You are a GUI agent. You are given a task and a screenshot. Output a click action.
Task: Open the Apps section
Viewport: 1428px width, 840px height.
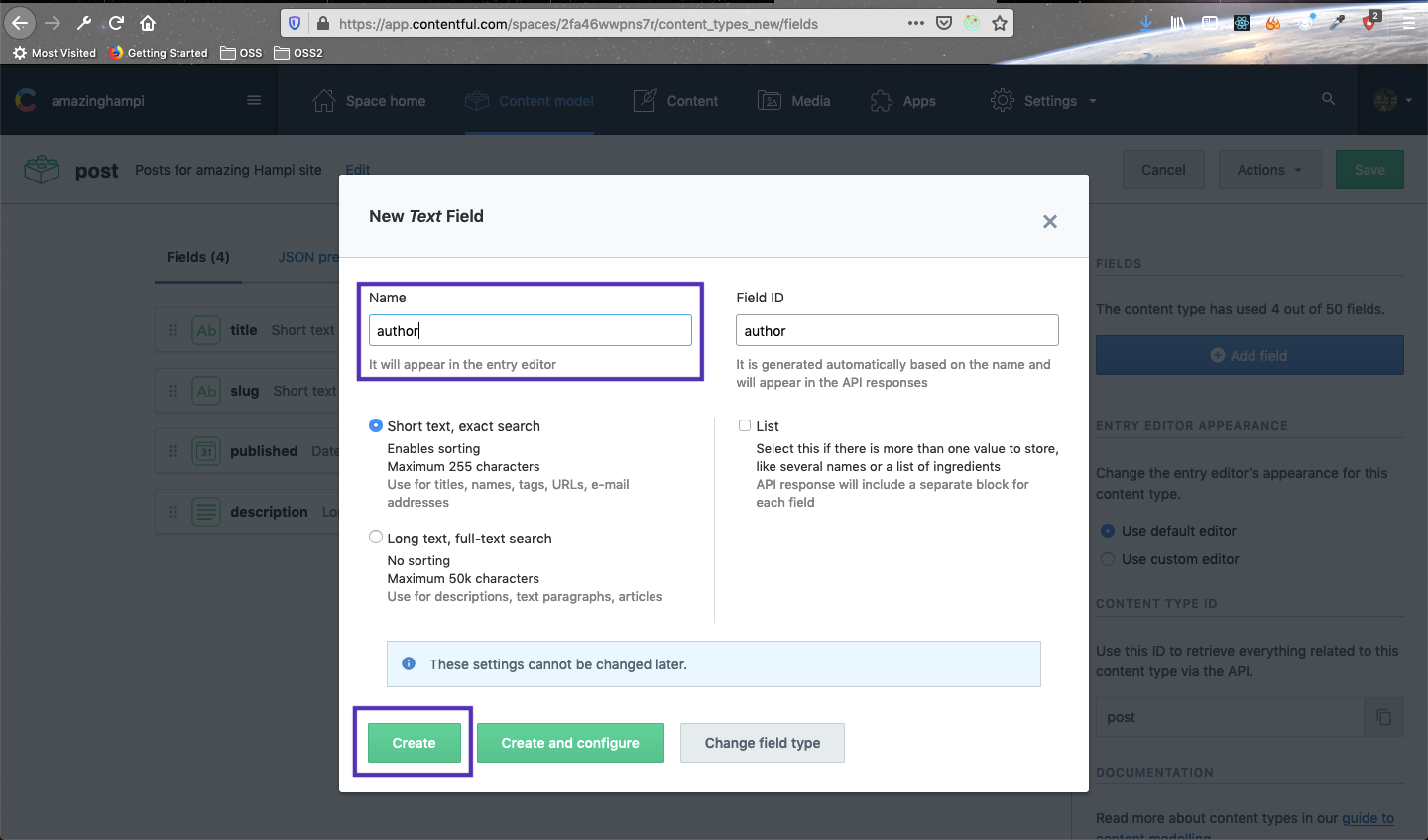coord(902,100)
